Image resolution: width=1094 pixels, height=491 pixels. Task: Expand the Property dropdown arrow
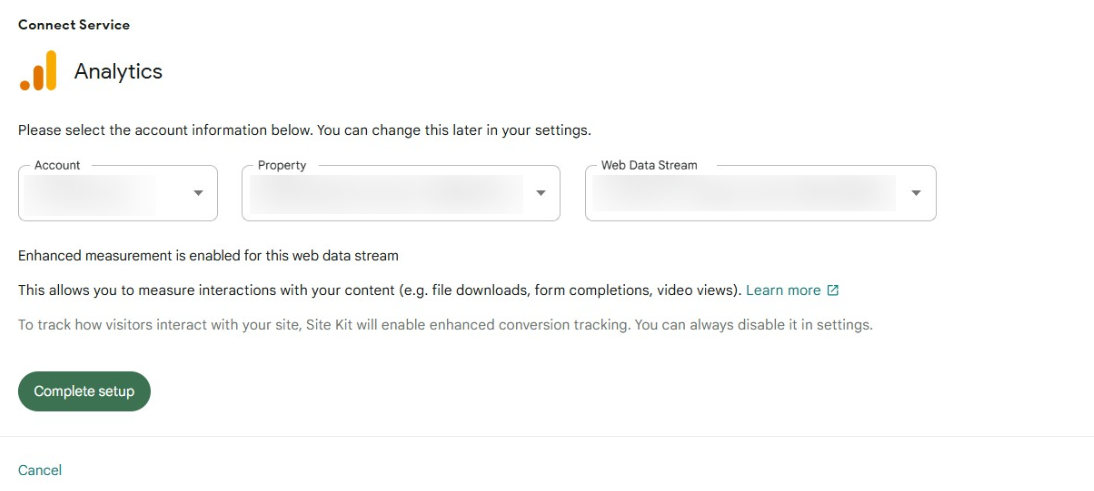pos(541,193)
